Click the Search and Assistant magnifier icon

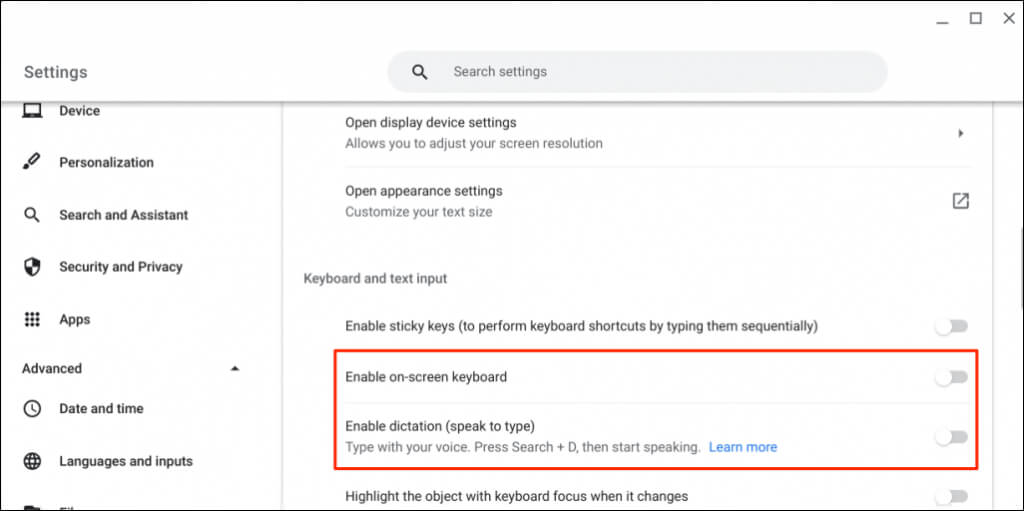click(x=32, y=215)
